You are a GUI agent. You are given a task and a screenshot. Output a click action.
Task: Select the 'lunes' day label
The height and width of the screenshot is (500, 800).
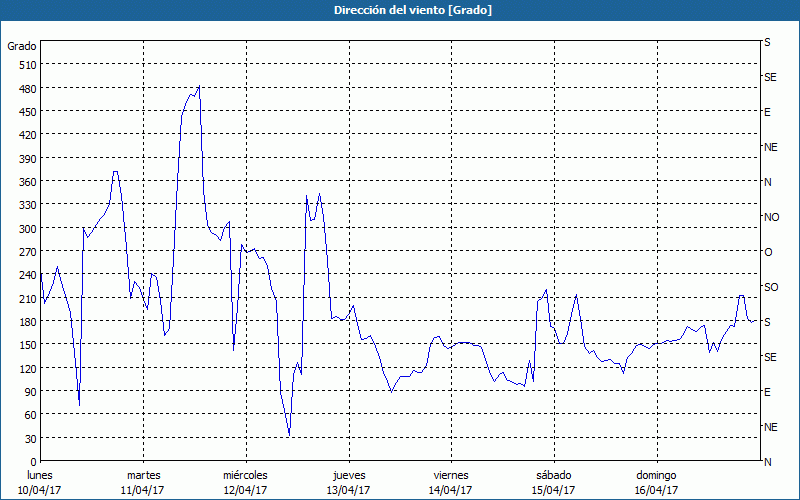40,475
